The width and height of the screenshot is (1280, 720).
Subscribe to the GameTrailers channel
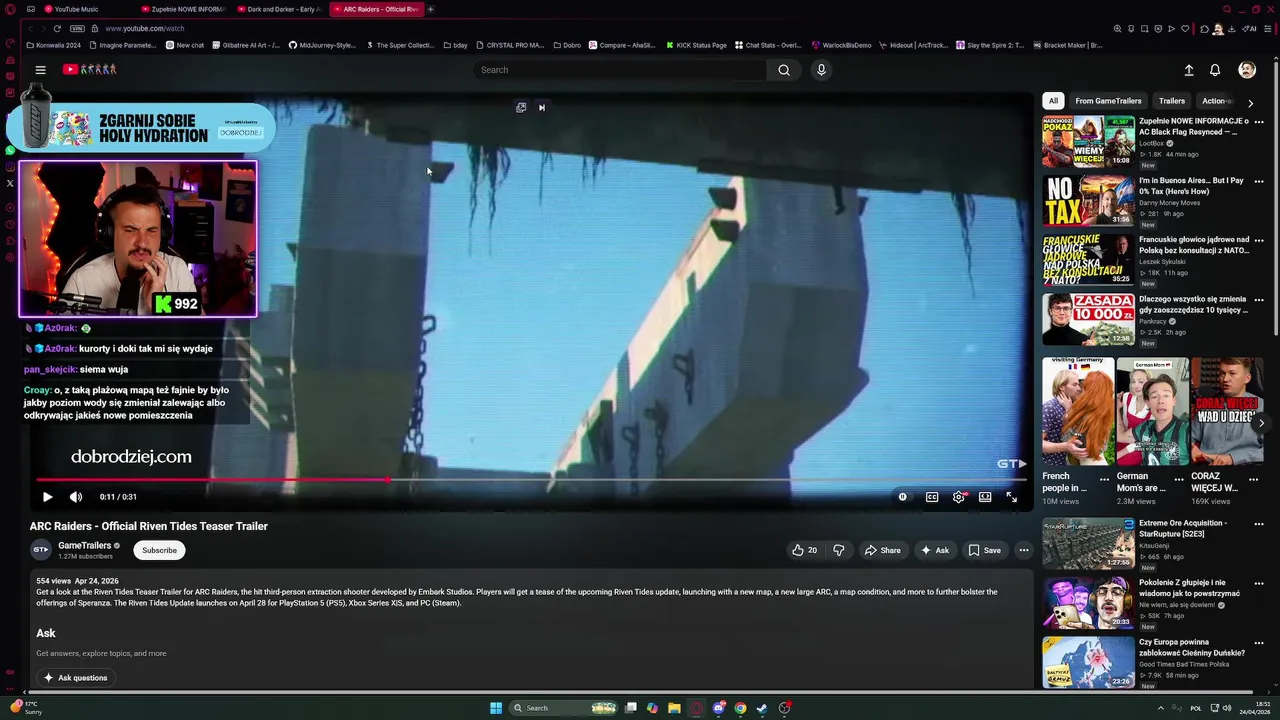tap(159, 550)
